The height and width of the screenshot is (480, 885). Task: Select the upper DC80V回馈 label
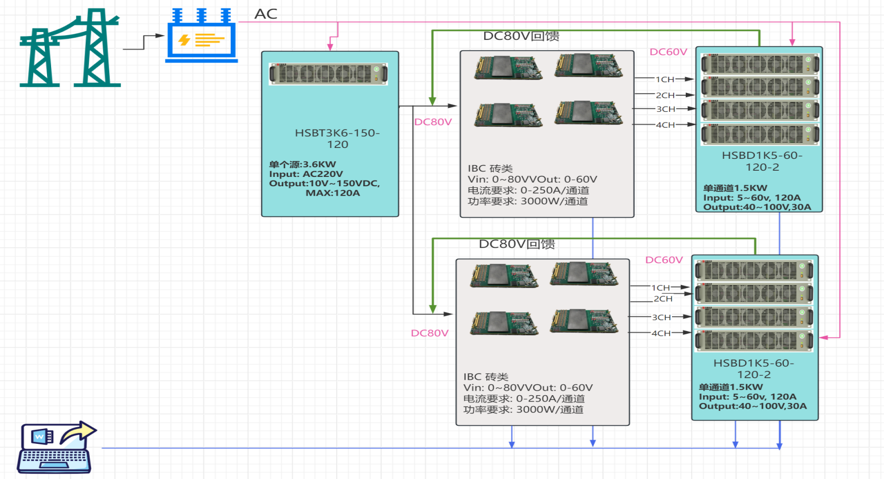(521, 36)
